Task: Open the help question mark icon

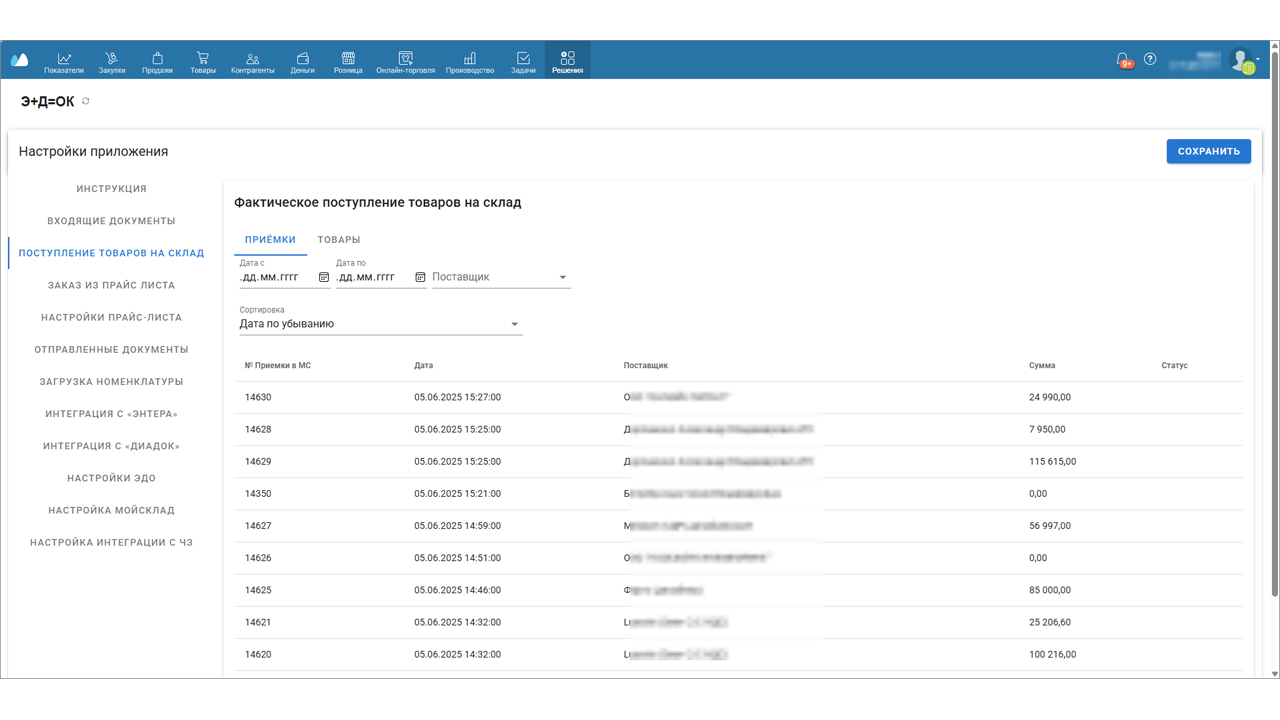Action: click(1150, 60)
